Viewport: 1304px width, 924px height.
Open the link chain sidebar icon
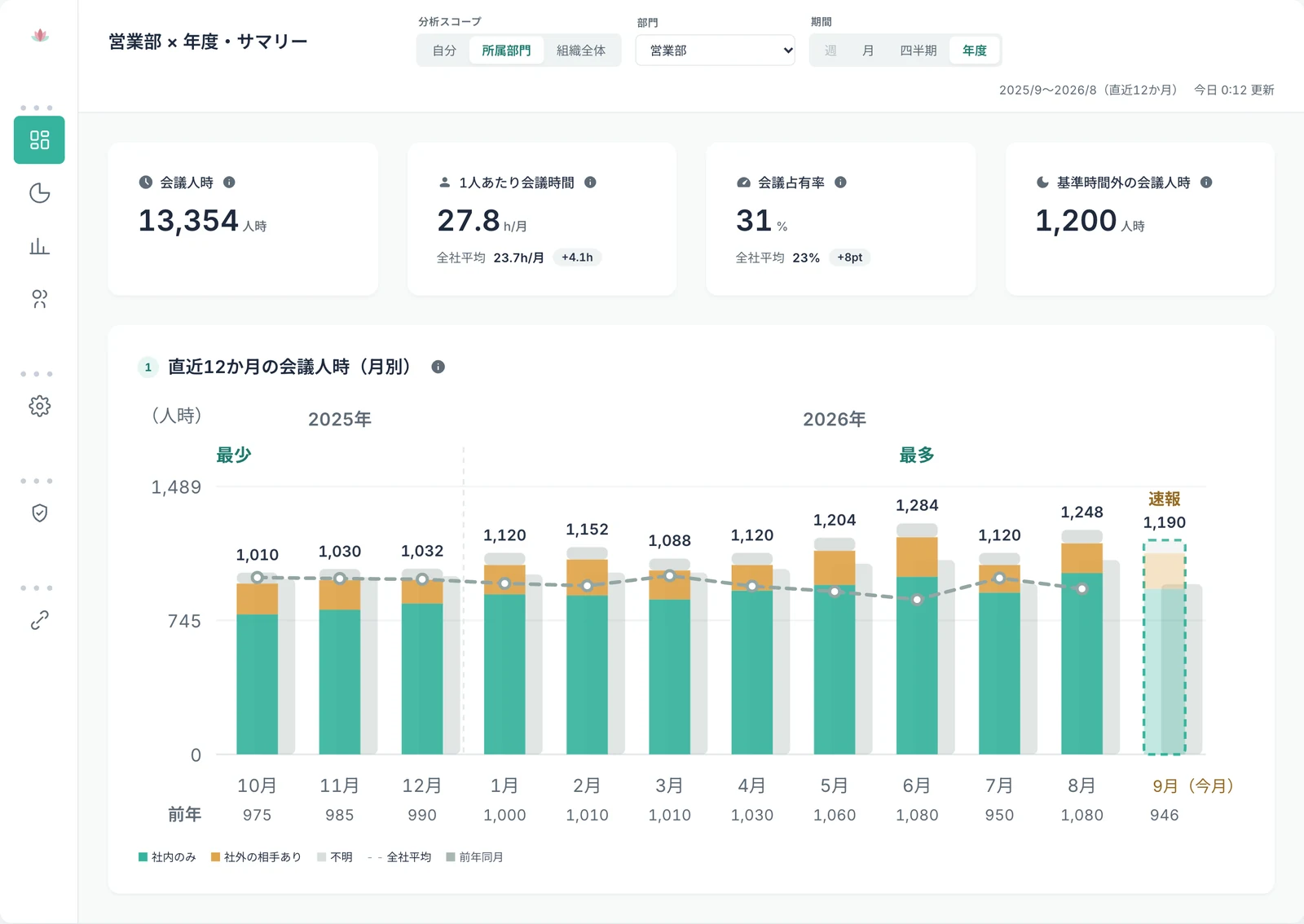click(x=39, y=620)
